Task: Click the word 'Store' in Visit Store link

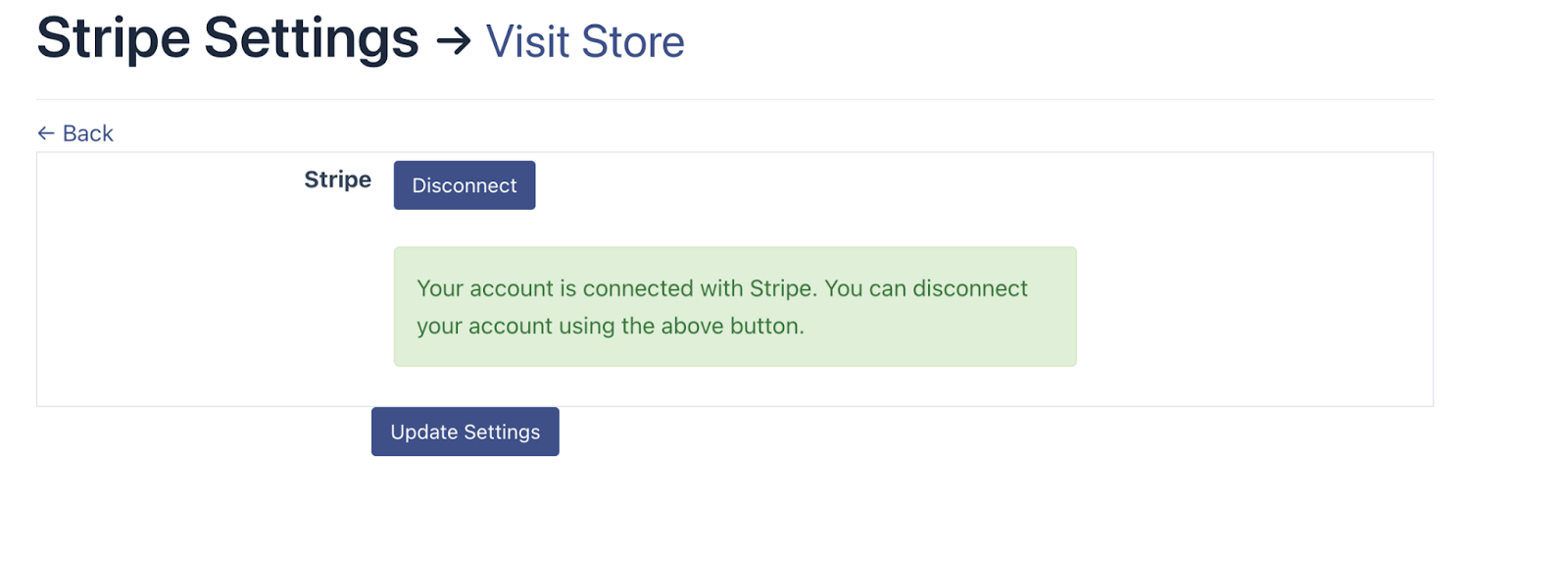Action: pos(632,42)
